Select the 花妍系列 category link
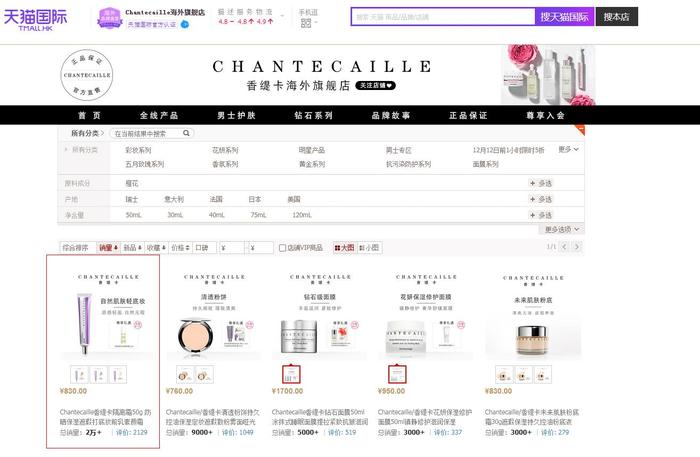Viewport: 700px width, 457px height. tap(225, 150)
